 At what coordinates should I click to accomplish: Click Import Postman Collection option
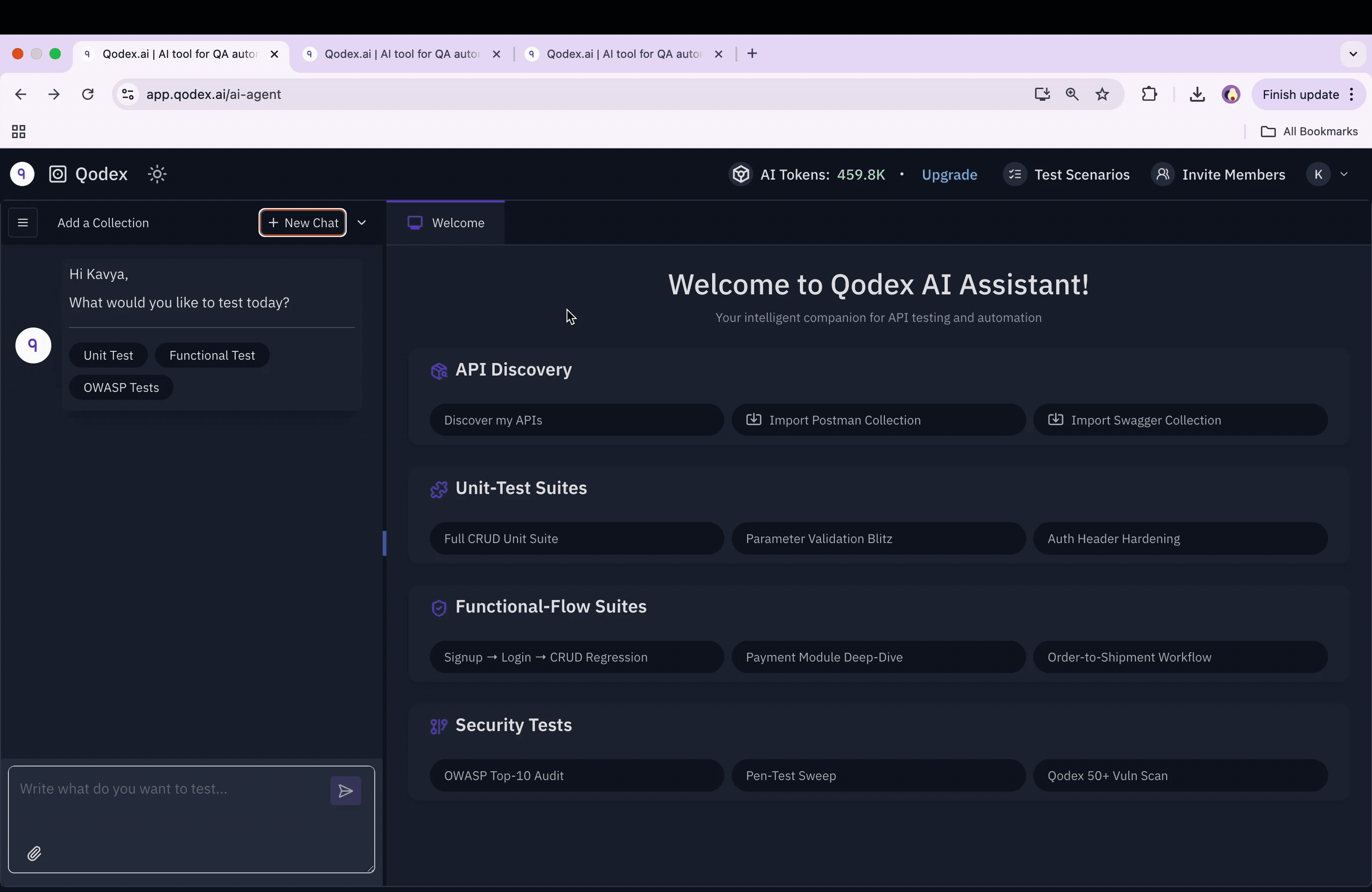pos(878,419)
